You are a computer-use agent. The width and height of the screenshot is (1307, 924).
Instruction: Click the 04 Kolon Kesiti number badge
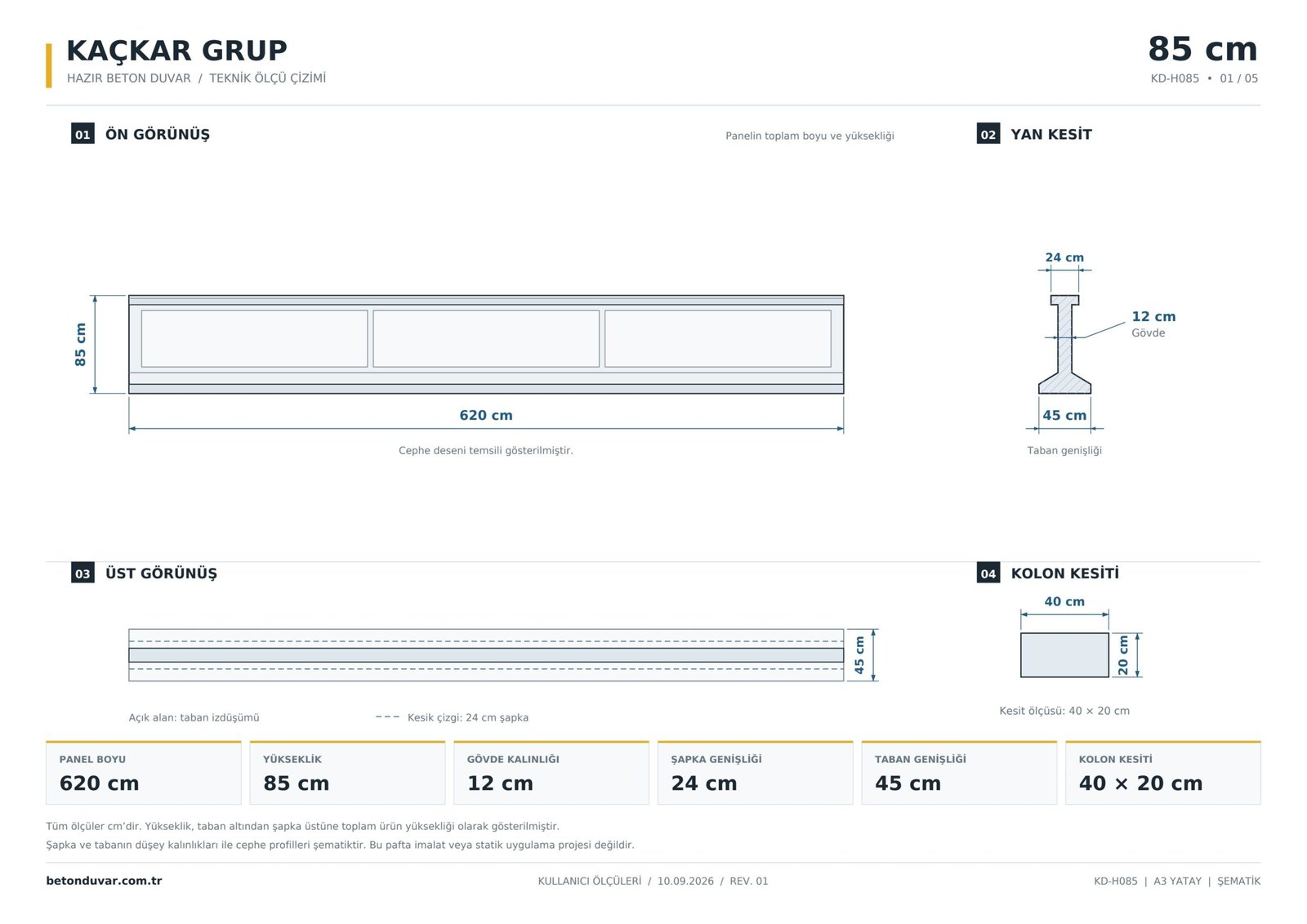[x=988, y=573]
